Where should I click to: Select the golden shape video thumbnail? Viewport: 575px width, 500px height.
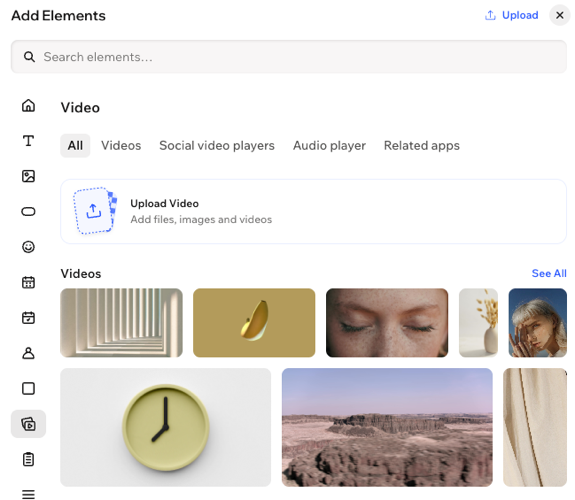[x=254, y=323]
